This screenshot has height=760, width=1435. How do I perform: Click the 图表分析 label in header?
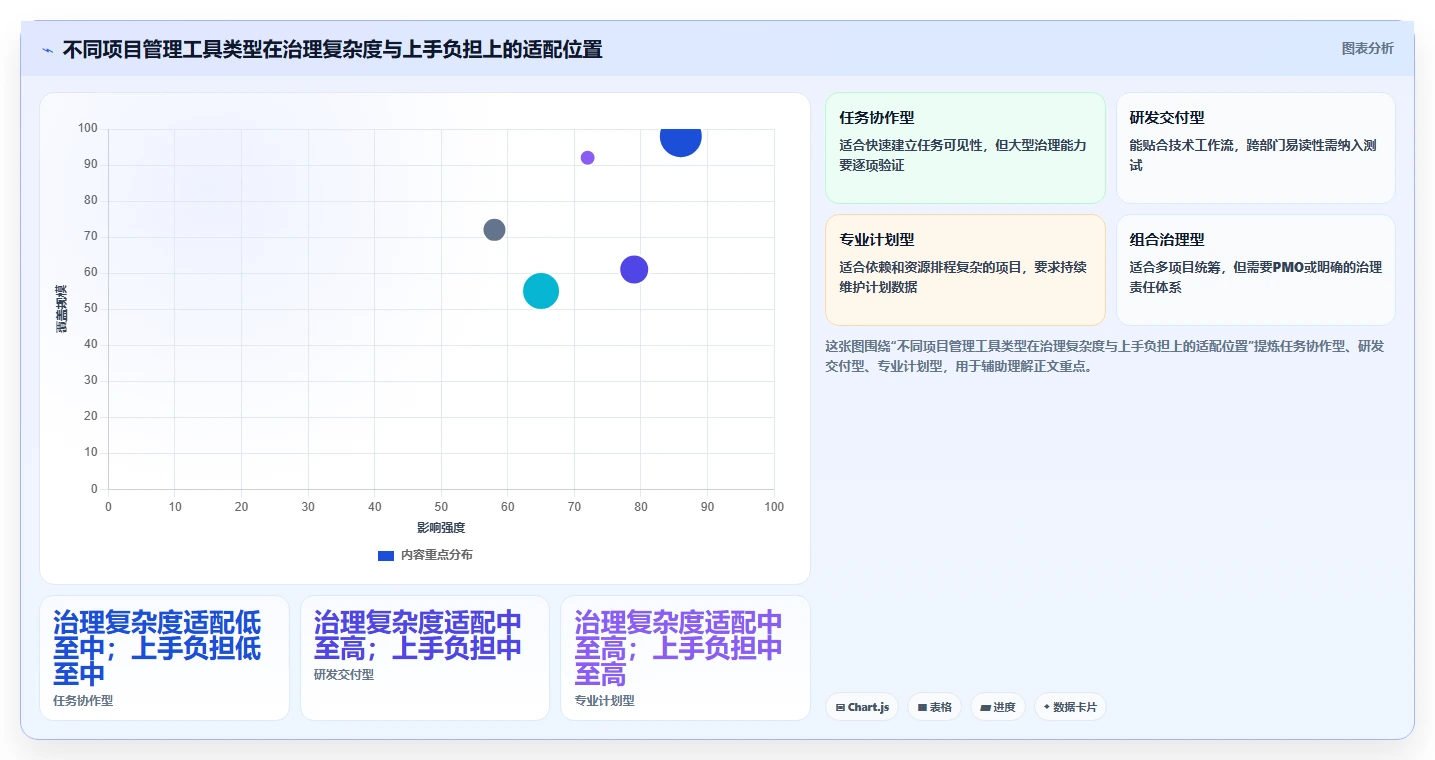pos(1367,48)
